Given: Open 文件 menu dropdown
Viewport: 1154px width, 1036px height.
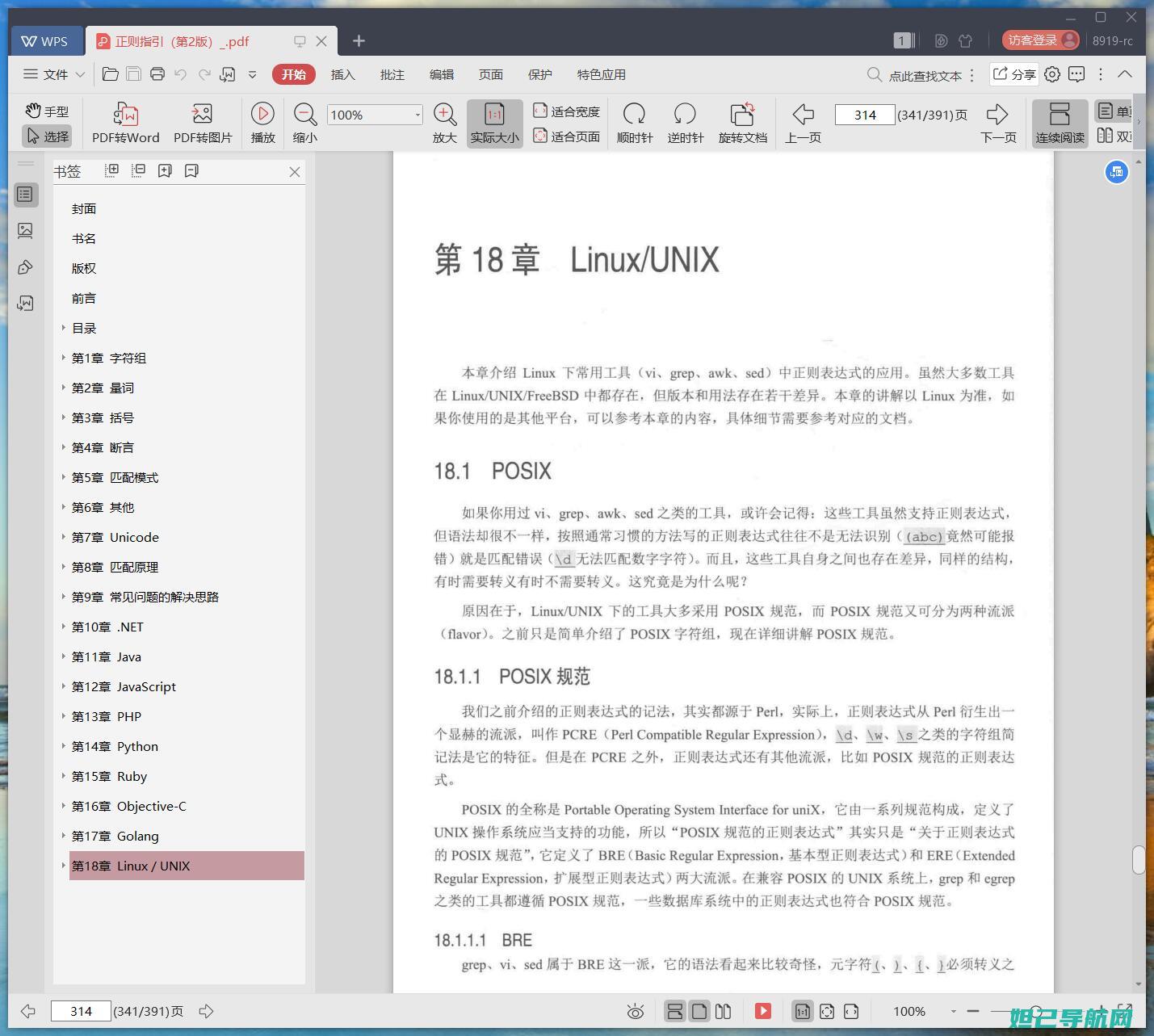Looking at the screenshot, I should coord(54,74).
